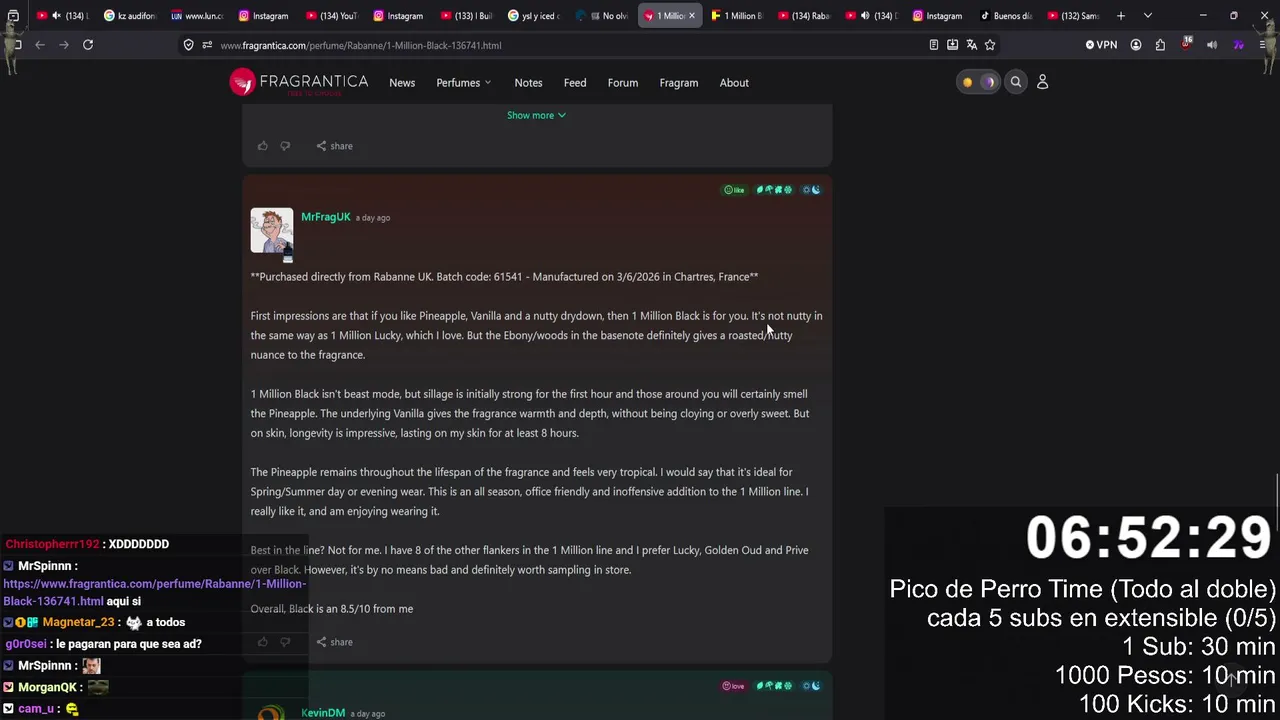Open the browser extensions puzzle icon
The width and height of the screenshot is (1280, 720).
1160,45
